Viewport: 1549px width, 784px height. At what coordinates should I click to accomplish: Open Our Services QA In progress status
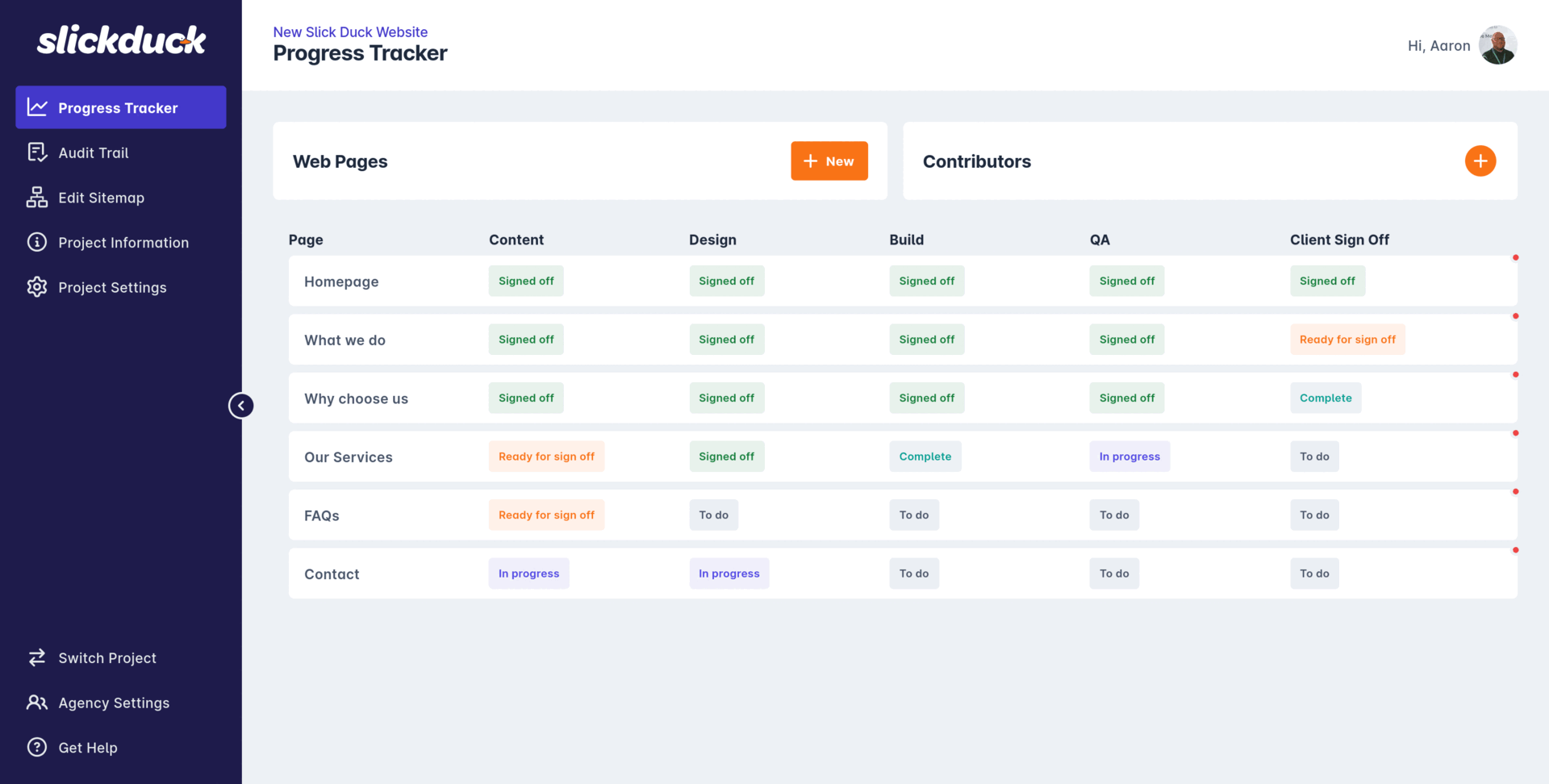click(x=1129, y=457)
